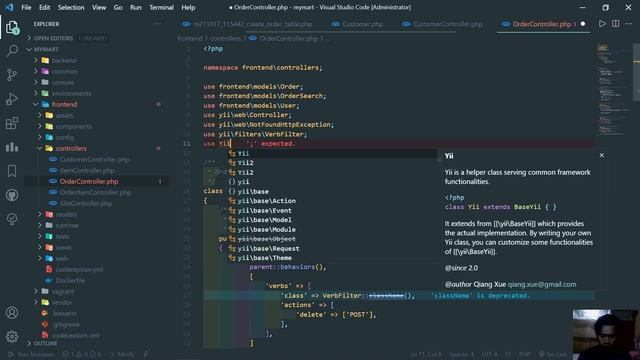Expand the components folder
Screen dimensions: 640x360
[x=73, y=127]
